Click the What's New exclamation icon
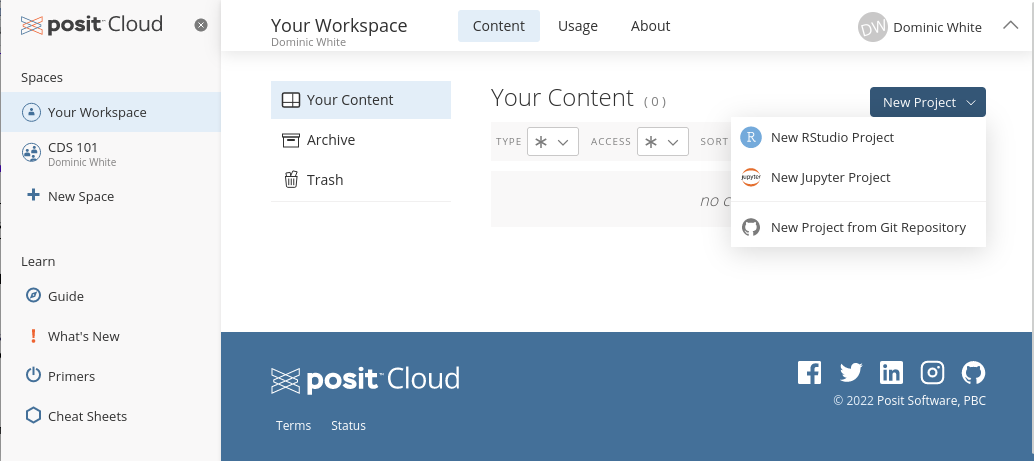The image size is (1034, 461). coord(33,336)
